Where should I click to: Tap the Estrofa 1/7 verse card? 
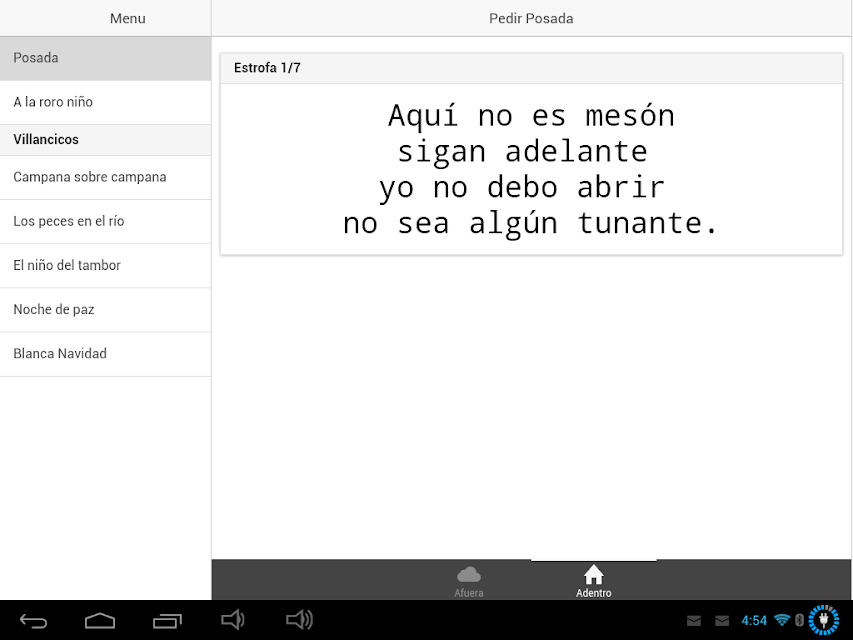click(531, 154)
